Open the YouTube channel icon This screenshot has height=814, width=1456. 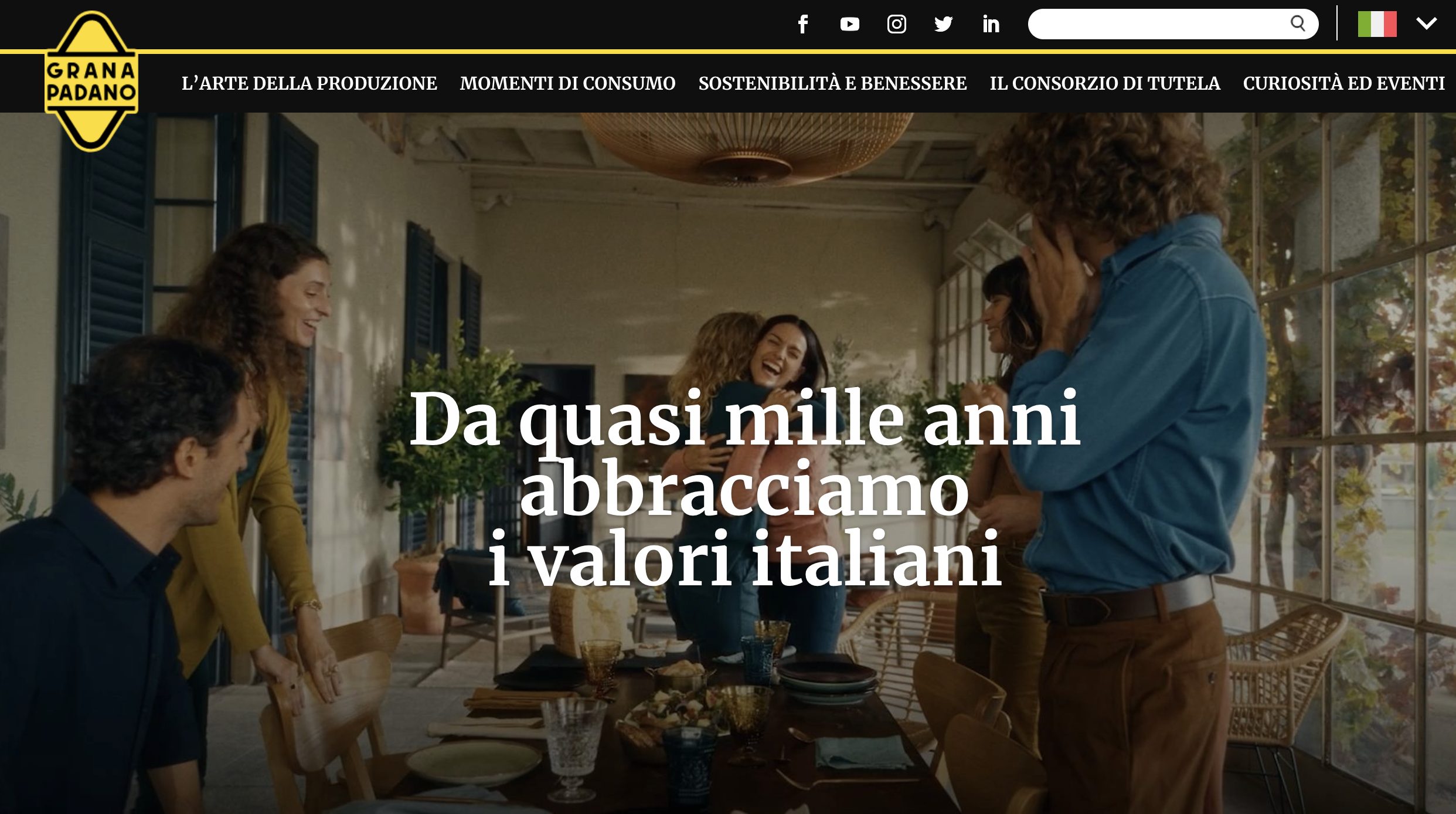point(849,24)
